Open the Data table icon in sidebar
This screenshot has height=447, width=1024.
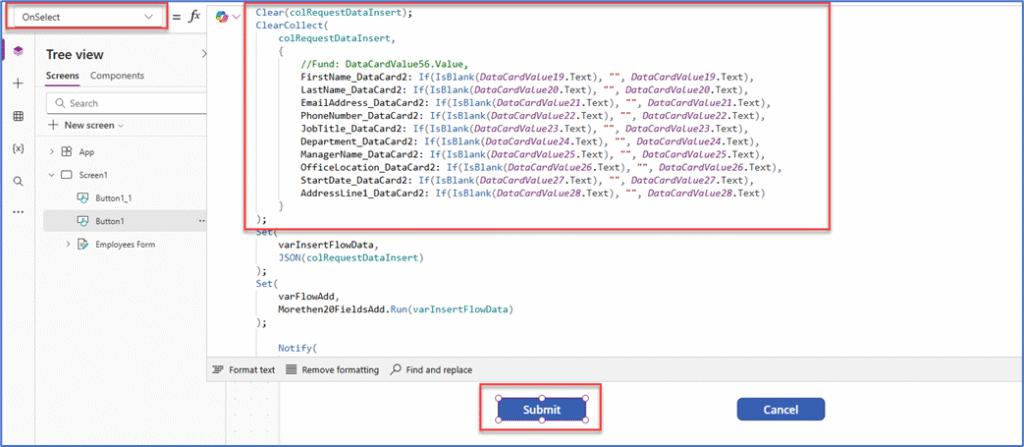(x=18, y=116)
